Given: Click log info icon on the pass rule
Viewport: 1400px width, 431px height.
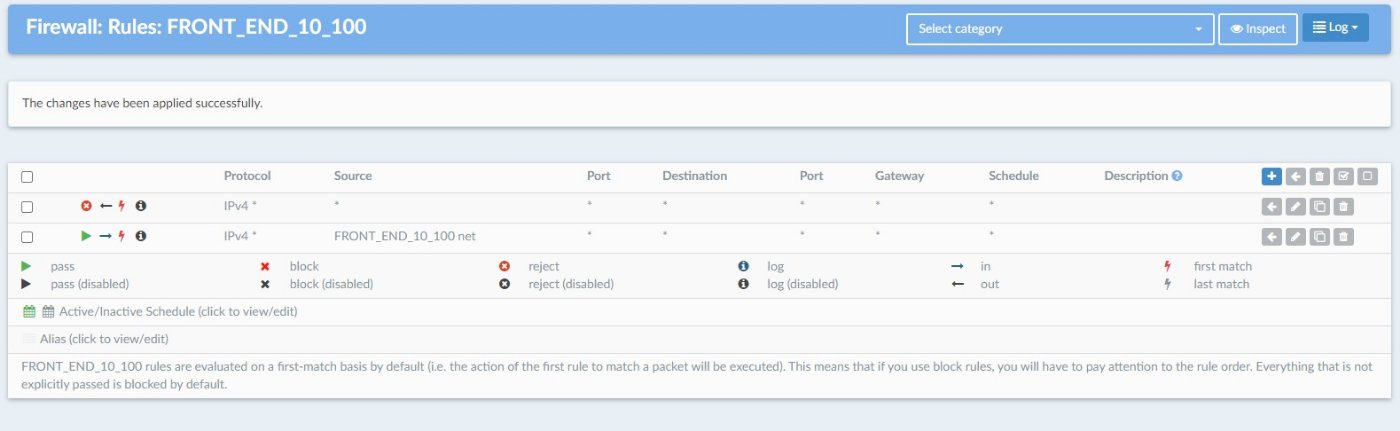Looking at the screenshot, I should pos(141,237).
